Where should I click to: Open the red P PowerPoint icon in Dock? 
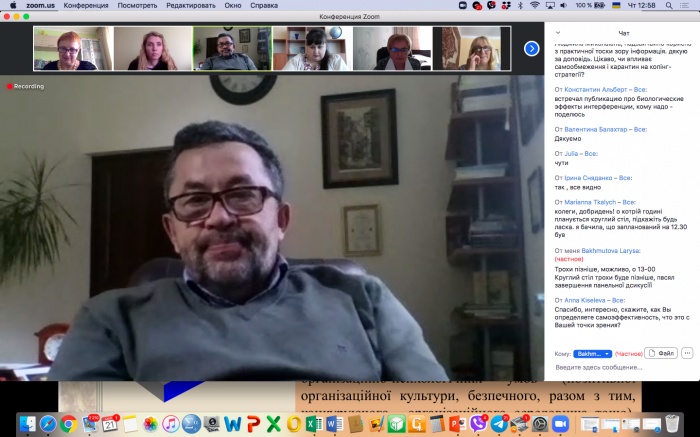(253, 424)
